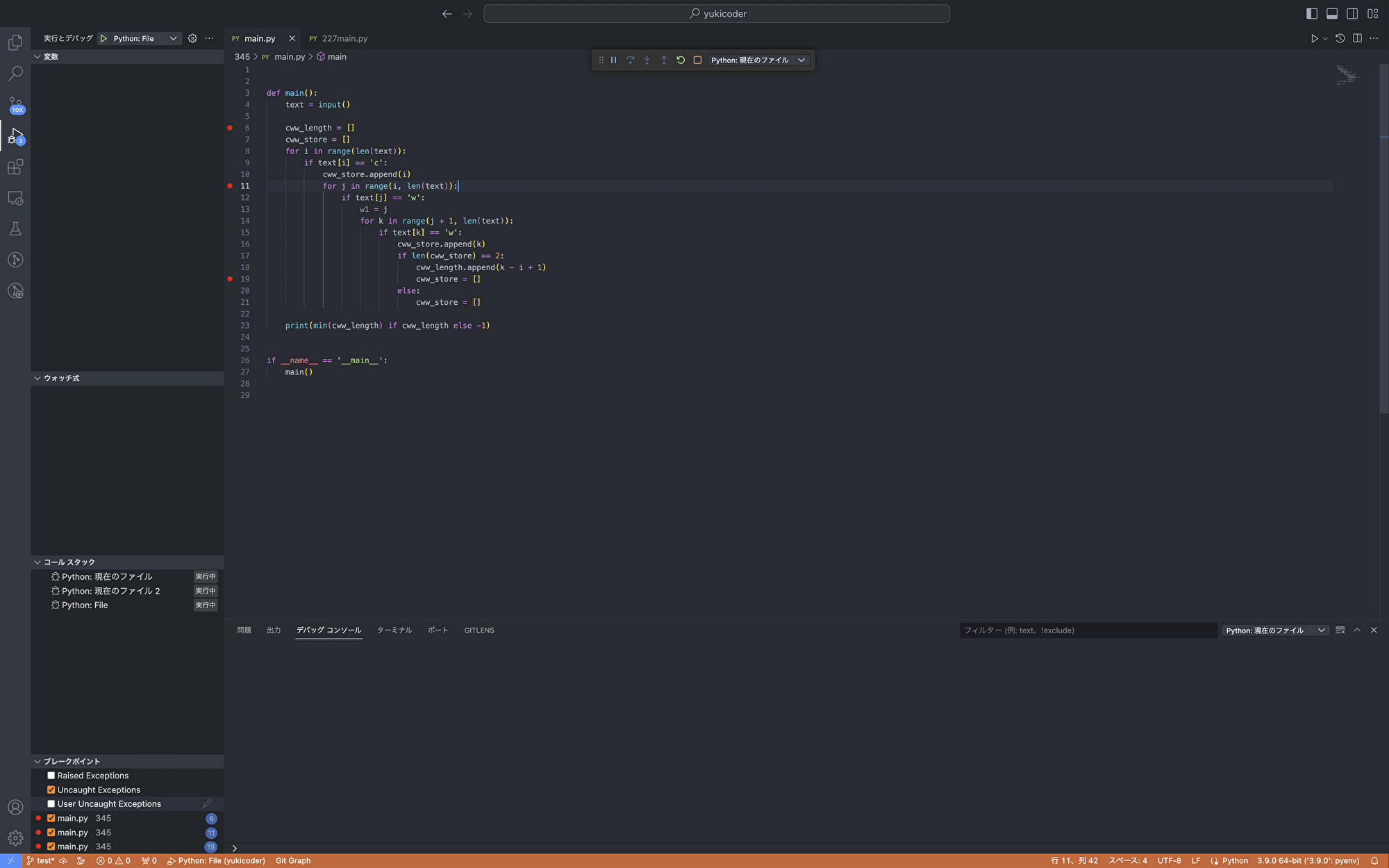Click the Restart icon in the debug toolbar
The height and width of the screenshot is (868, 1389).
680,60
